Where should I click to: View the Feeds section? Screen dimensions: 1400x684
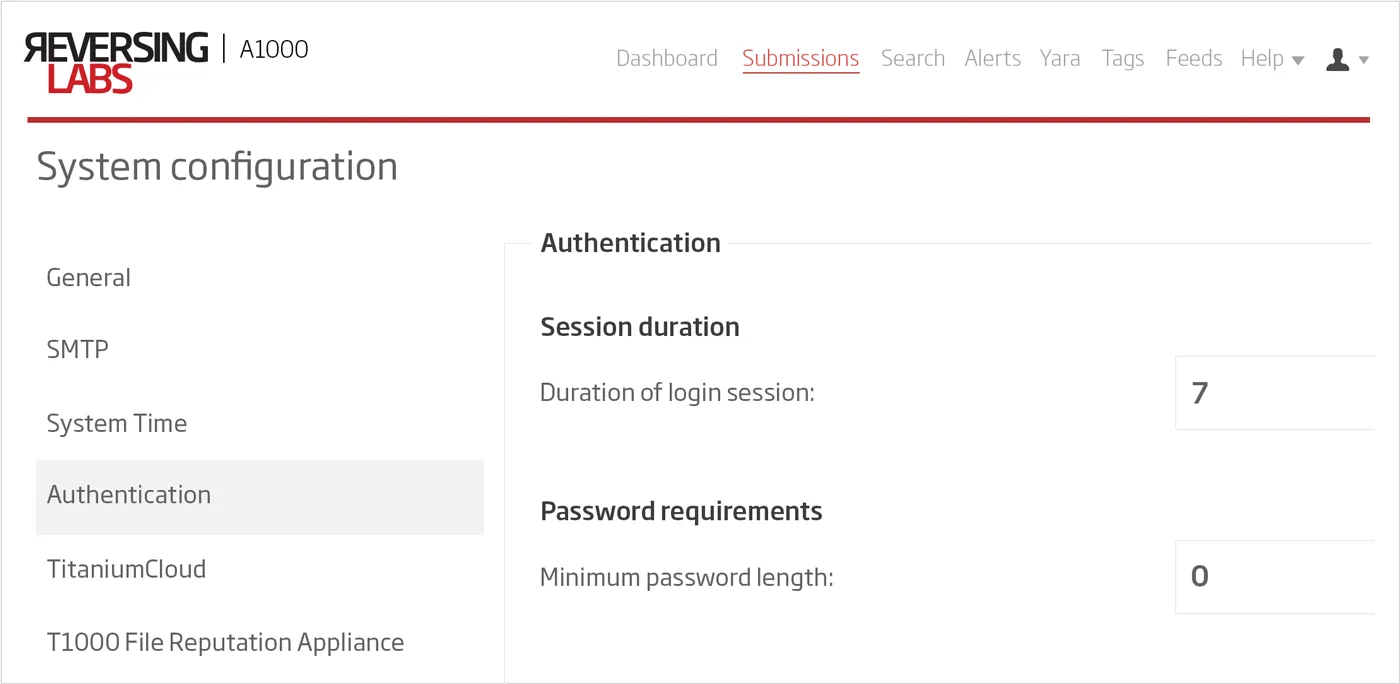coord(1193,58)
